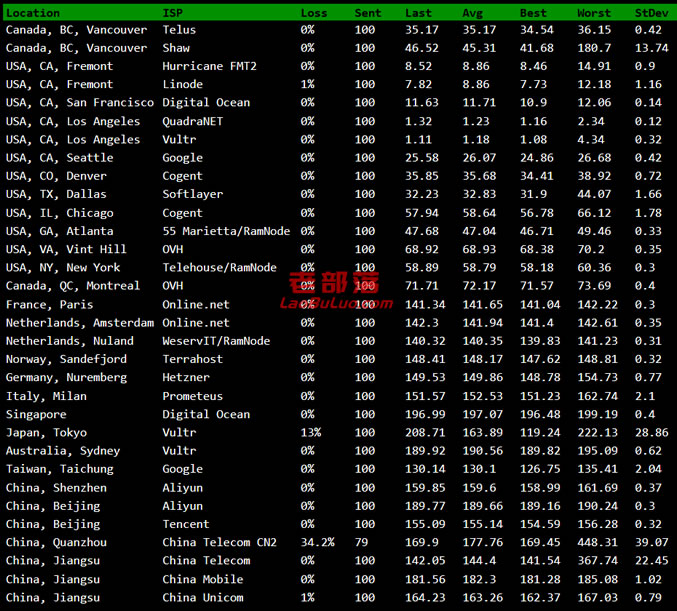Select the 164.23 last value
Screen dimensions: 677x611
coord(425,597)
